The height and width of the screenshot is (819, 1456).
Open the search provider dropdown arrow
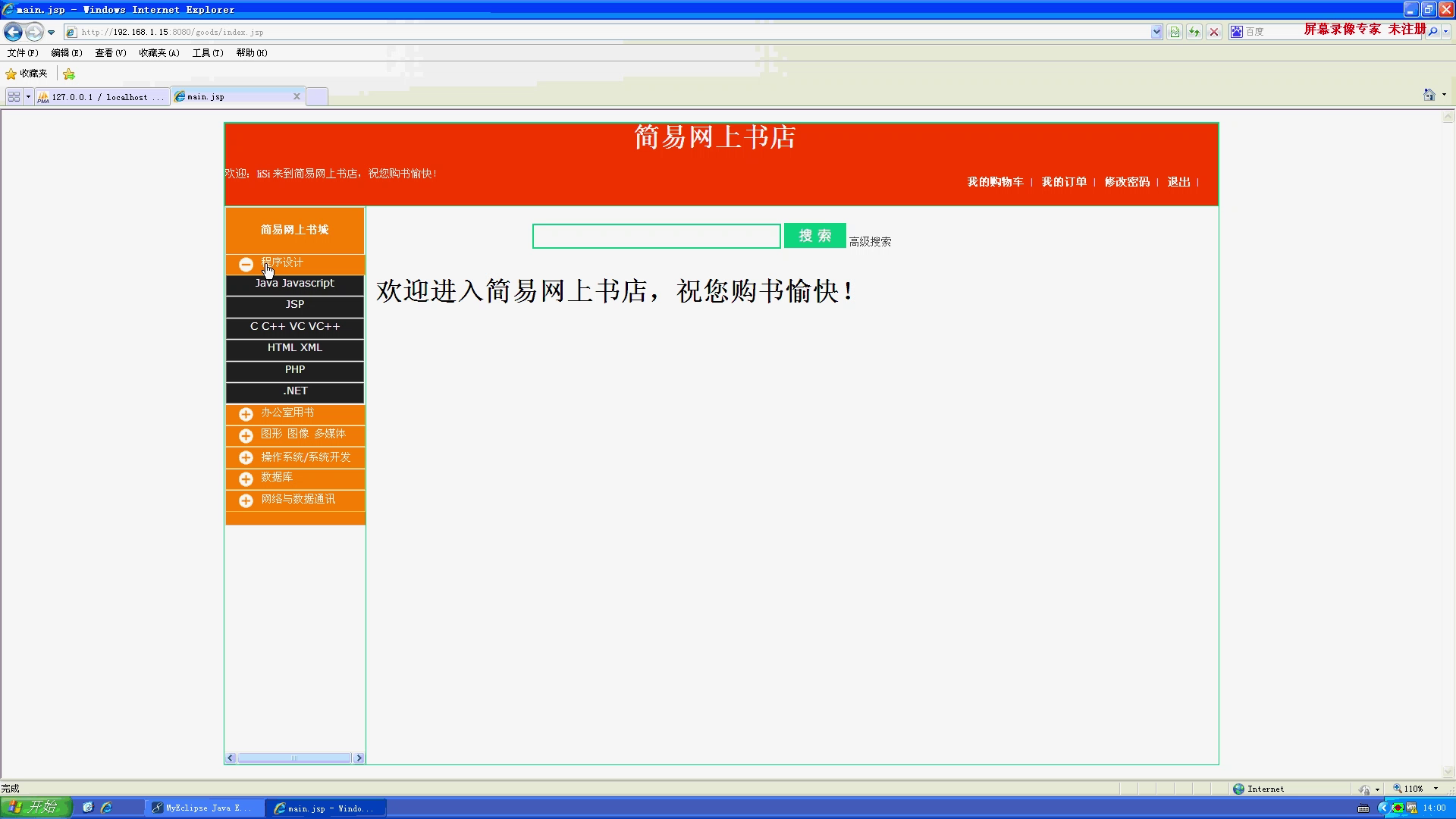click(x=1446, y=32)
